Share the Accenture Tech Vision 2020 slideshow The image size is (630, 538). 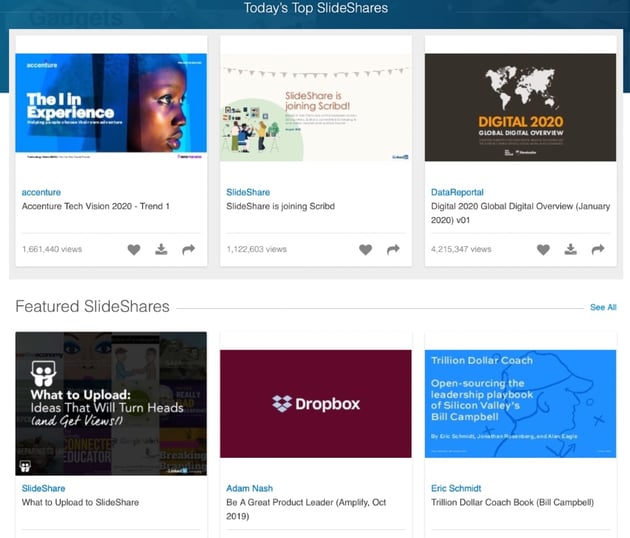[x=188, y=249]
